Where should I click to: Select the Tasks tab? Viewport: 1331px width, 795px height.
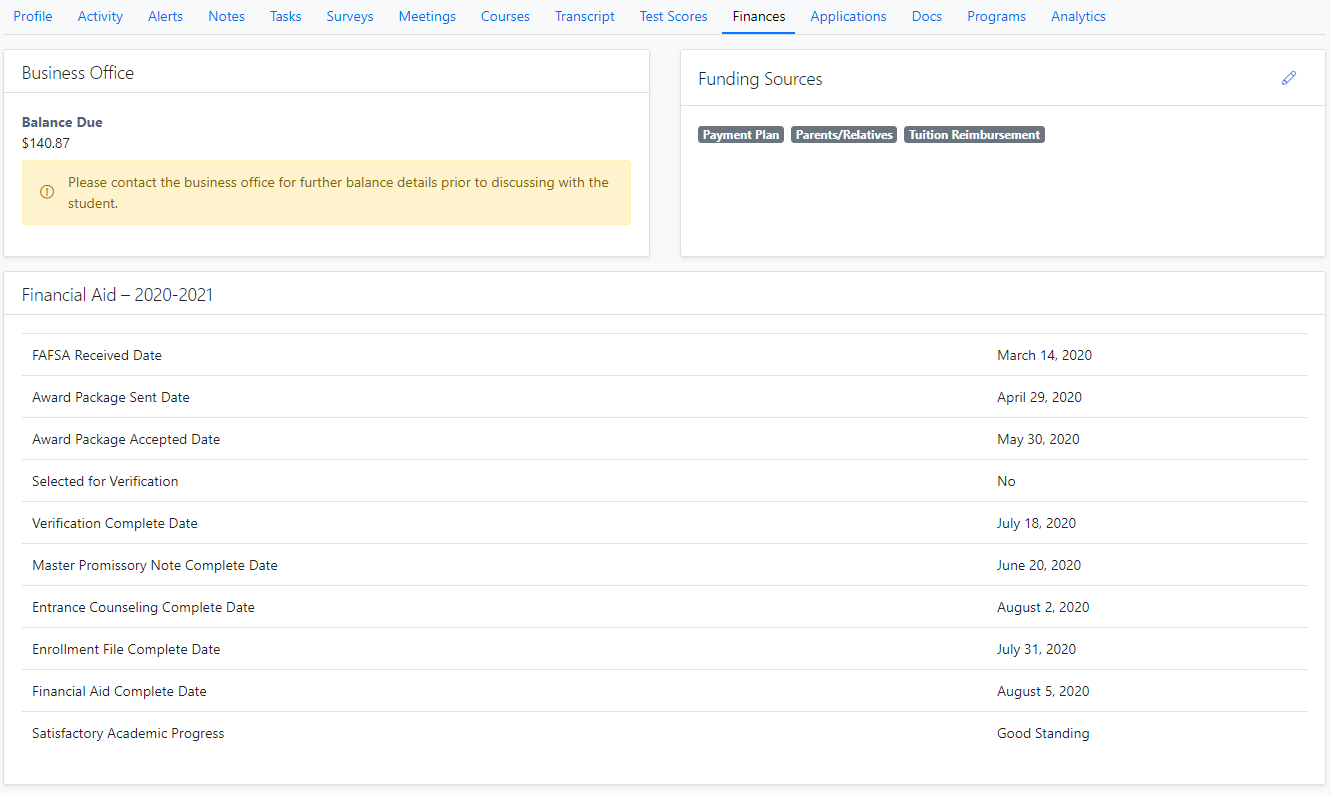(286, 16)
